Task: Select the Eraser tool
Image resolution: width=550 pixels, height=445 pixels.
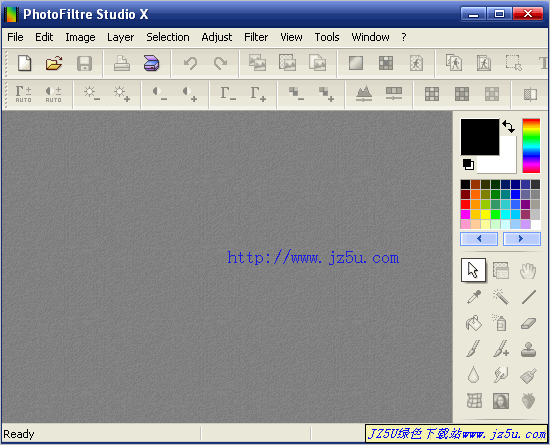Action: [528, 323]
